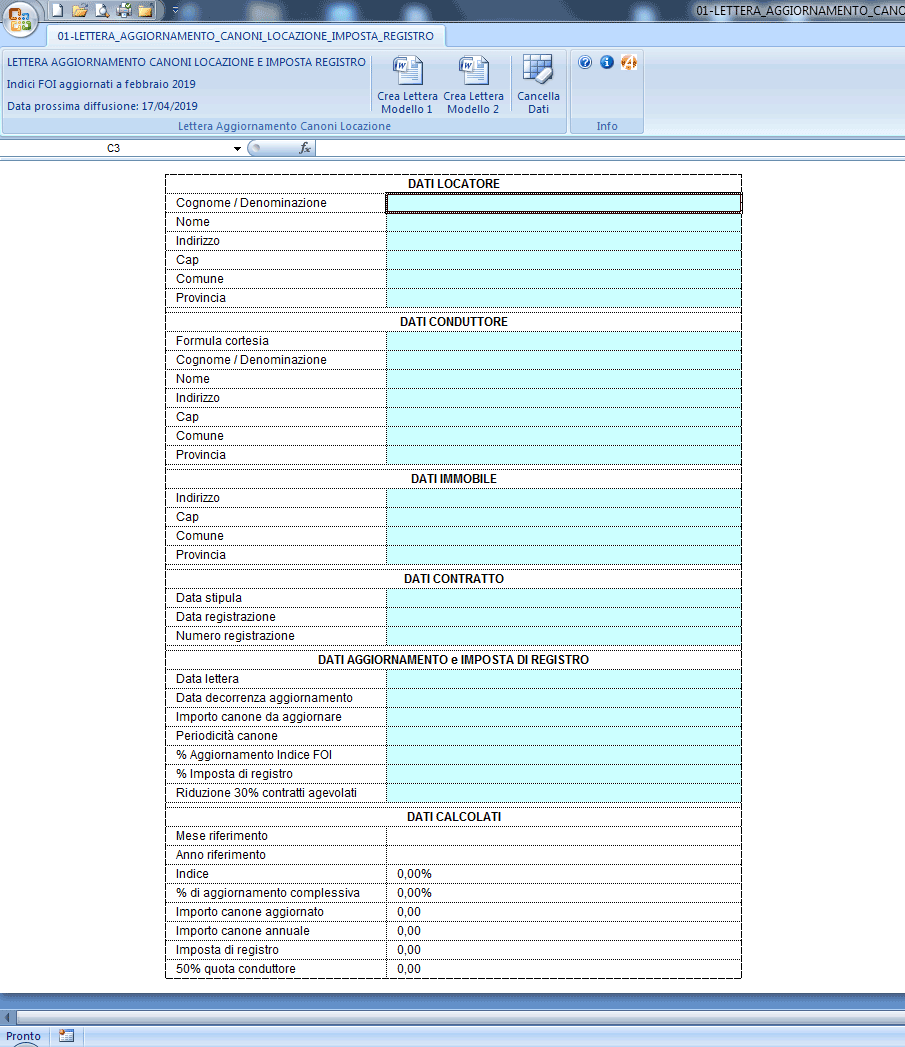
Task: Select locatore Cognome / Denominazione input cell
Action: [x=564, y=203]
